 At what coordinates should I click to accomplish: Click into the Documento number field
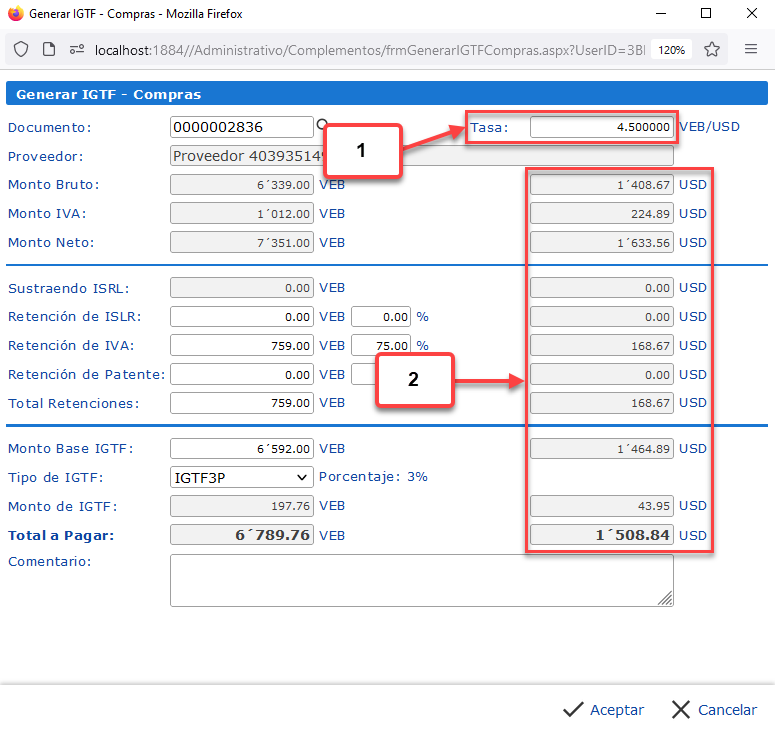pos(242,127)
